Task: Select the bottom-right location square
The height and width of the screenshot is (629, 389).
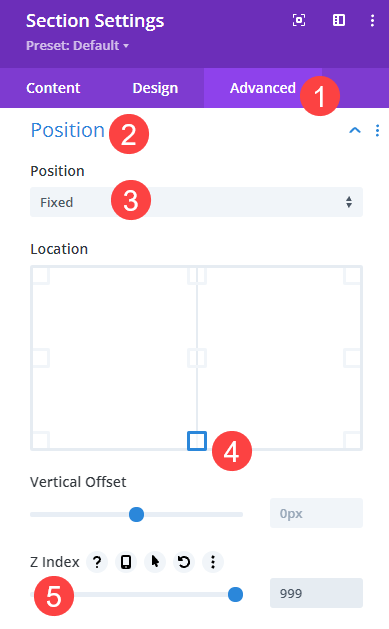Action: (x=353, y=440)
